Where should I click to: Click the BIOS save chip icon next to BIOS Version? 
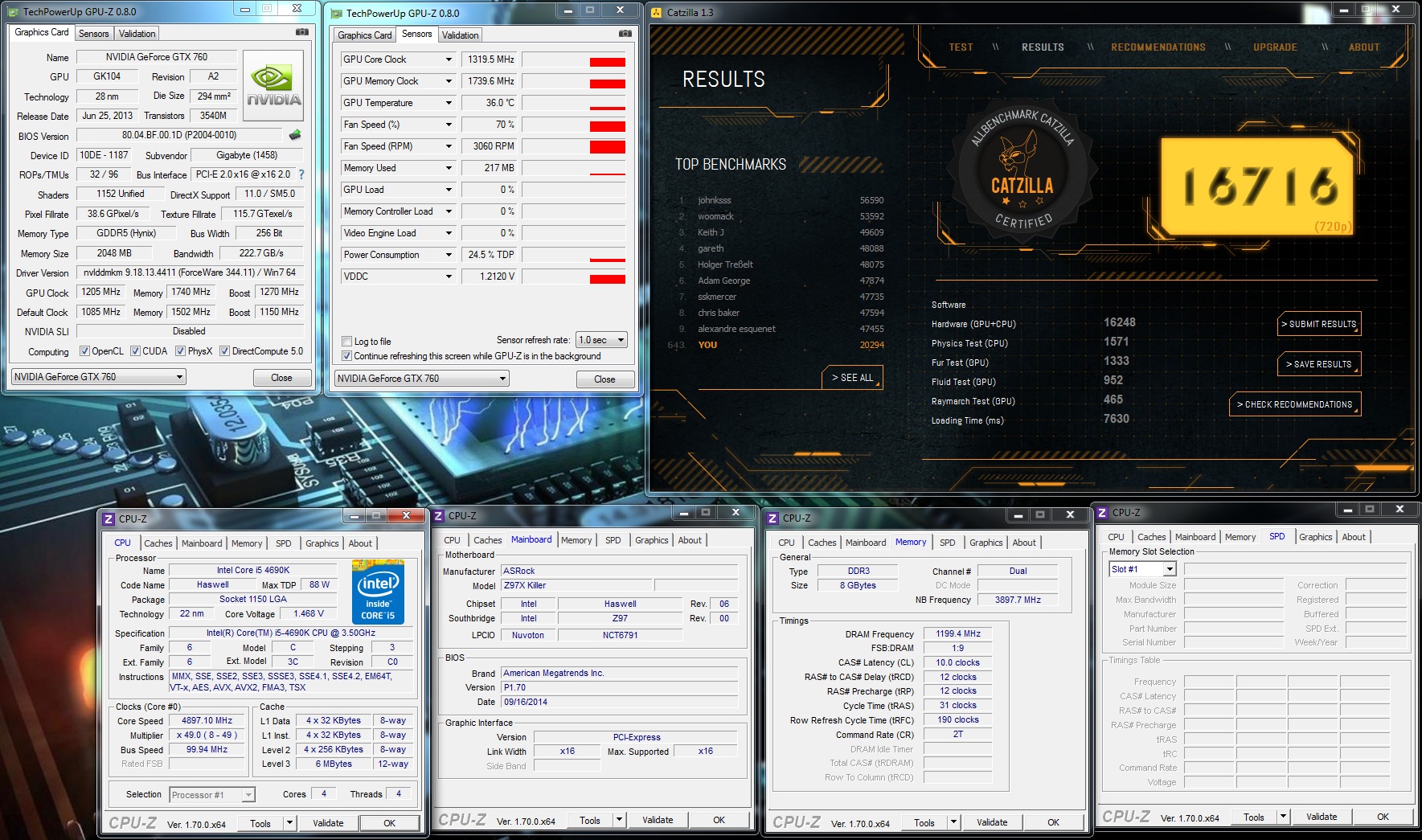(x=295, y=135)
